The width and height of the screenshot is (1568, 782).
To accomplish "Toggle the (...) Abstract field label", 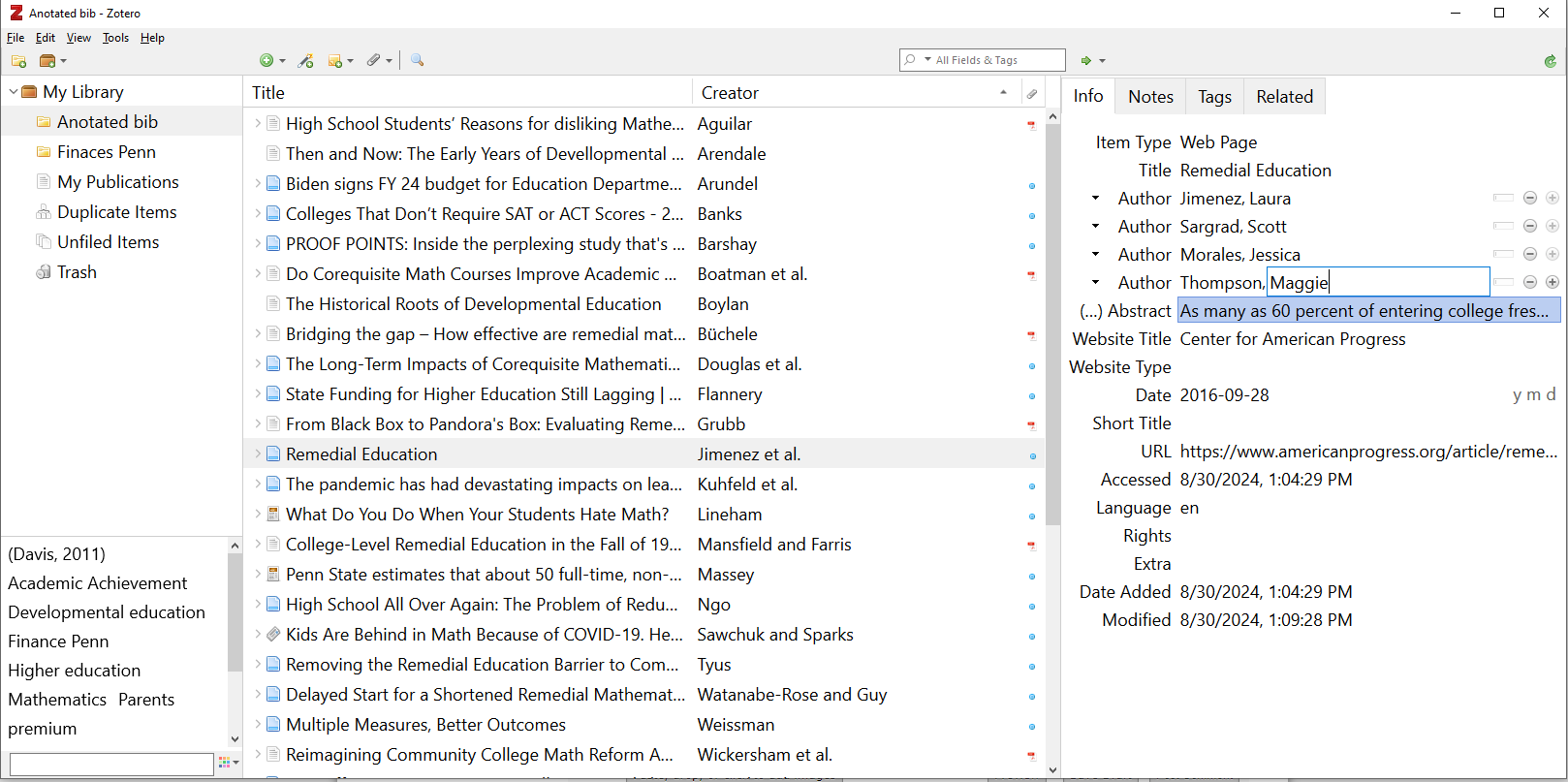I will [x=1125, y=311].
